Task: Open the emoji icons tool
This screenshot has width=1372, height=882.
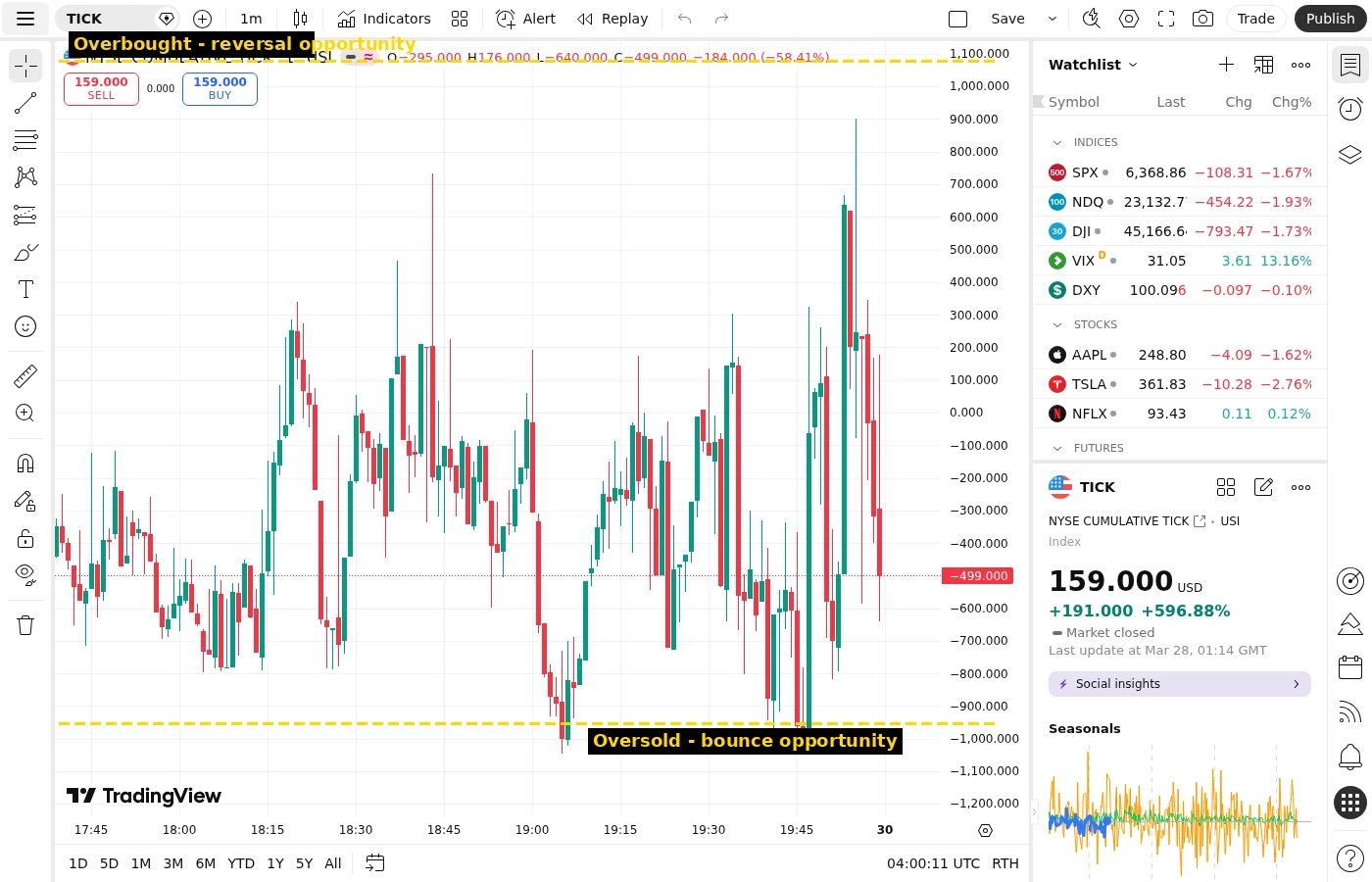Action: 25,326
